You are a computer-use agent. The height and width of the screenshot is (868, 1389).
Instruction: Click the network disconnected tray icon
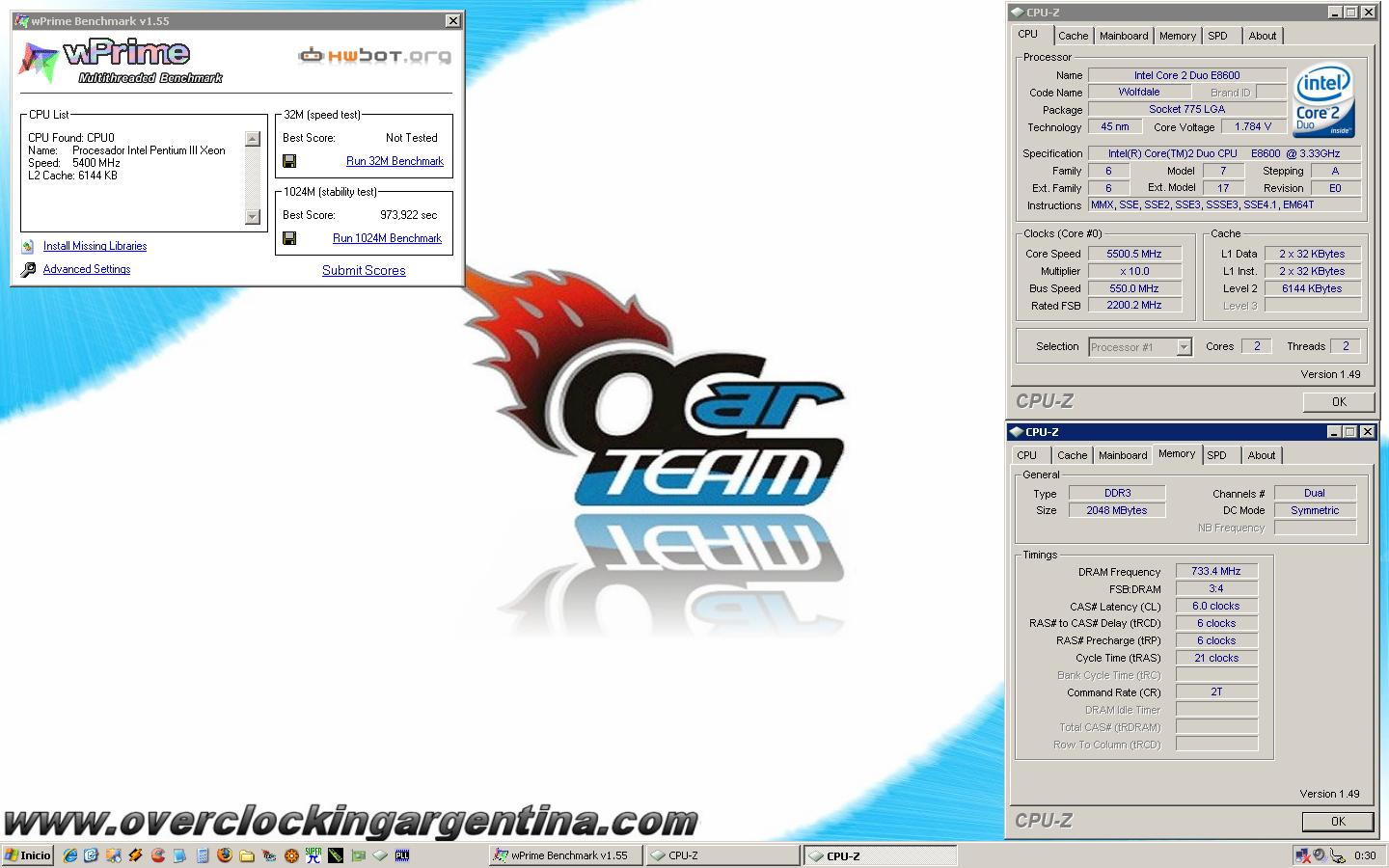tap(1303, 855)
